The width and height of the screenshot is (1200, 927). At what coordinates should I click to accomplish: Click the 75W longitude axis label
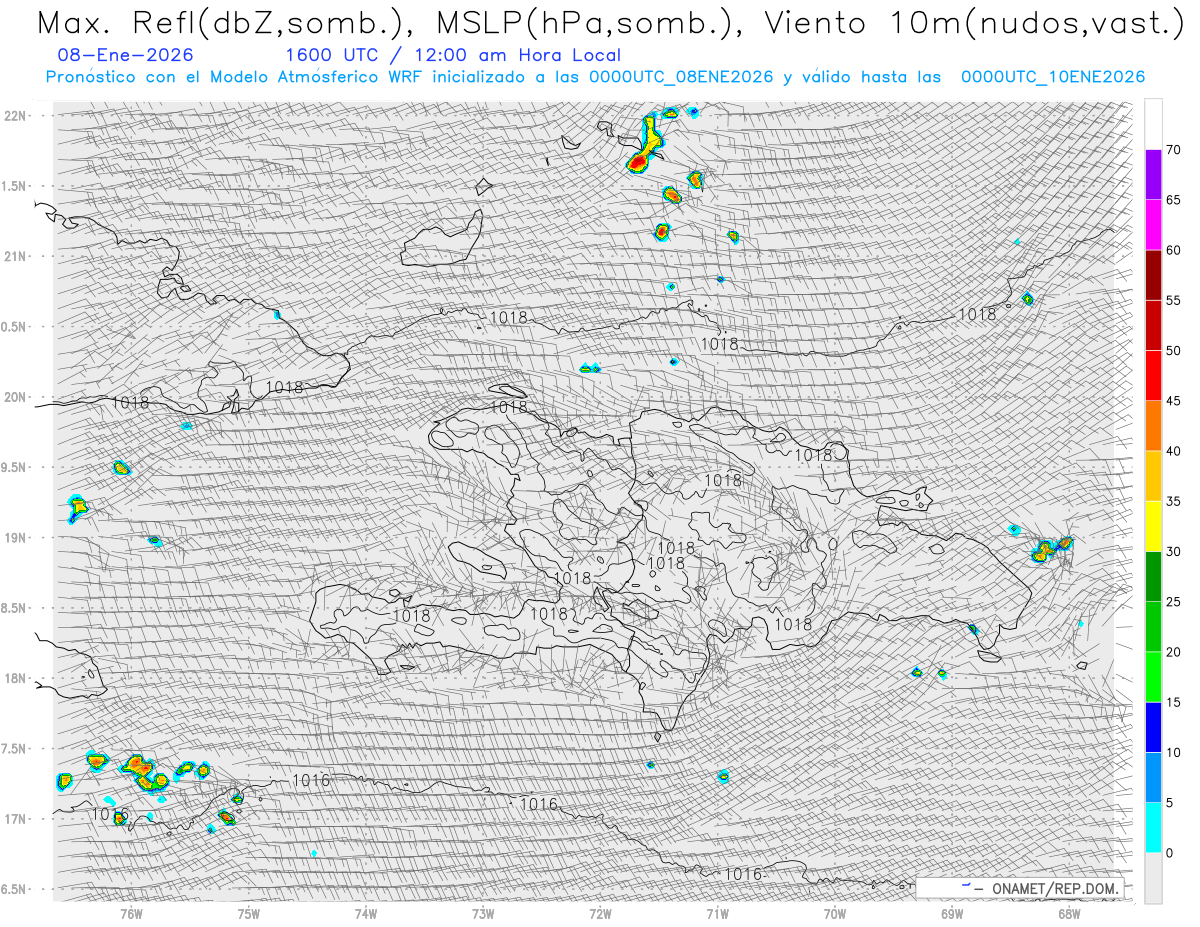click(x=248, y=912)
